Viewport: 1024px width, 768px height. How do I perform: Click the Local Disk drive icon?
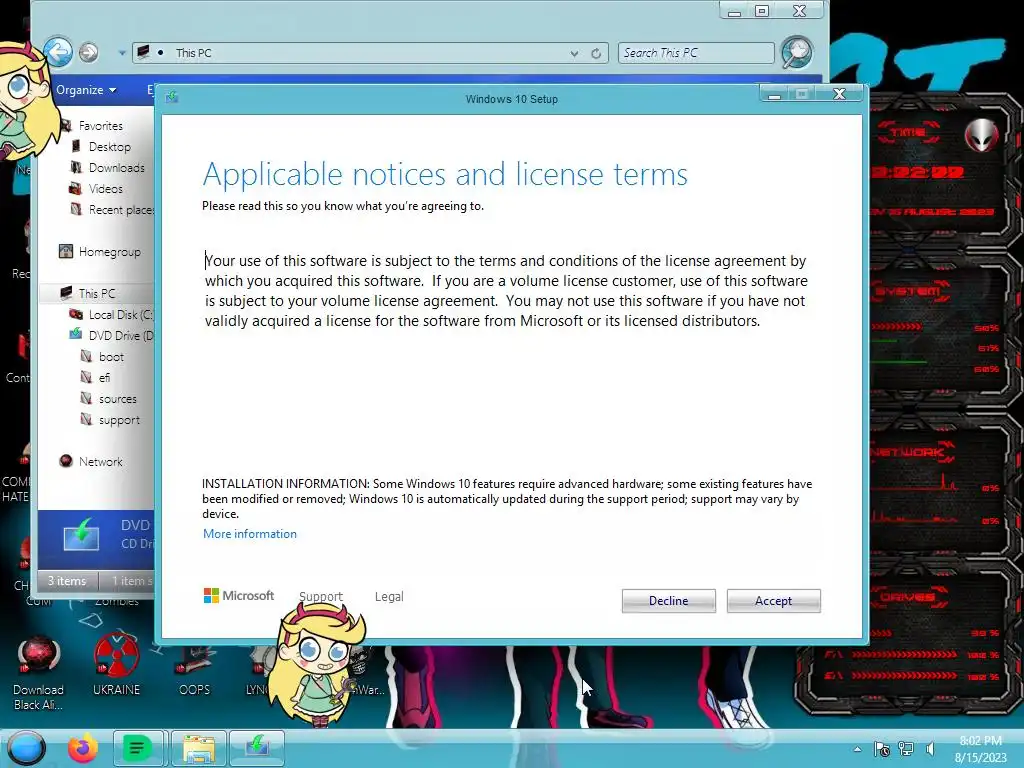(x=76, y=314)
